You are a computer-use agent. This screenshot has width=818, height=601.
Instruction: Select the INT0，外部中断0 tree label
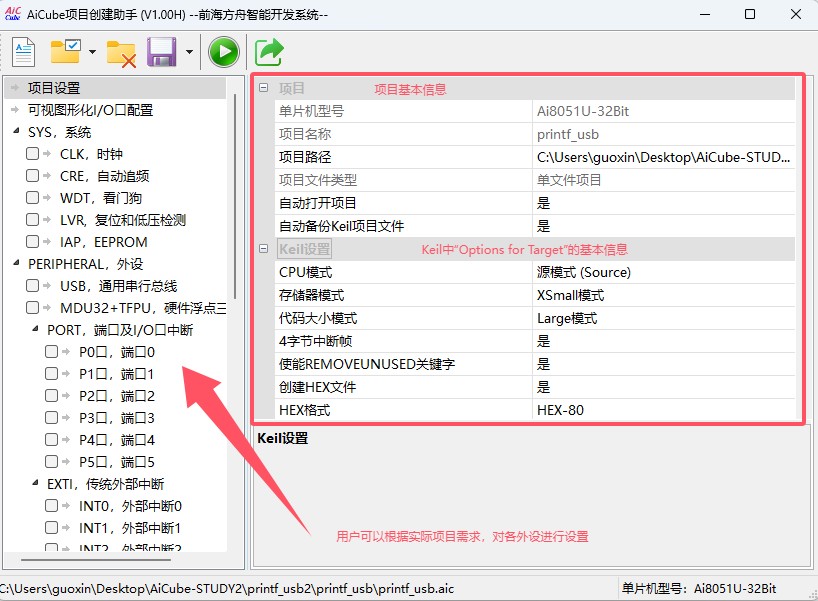[130, 506]
